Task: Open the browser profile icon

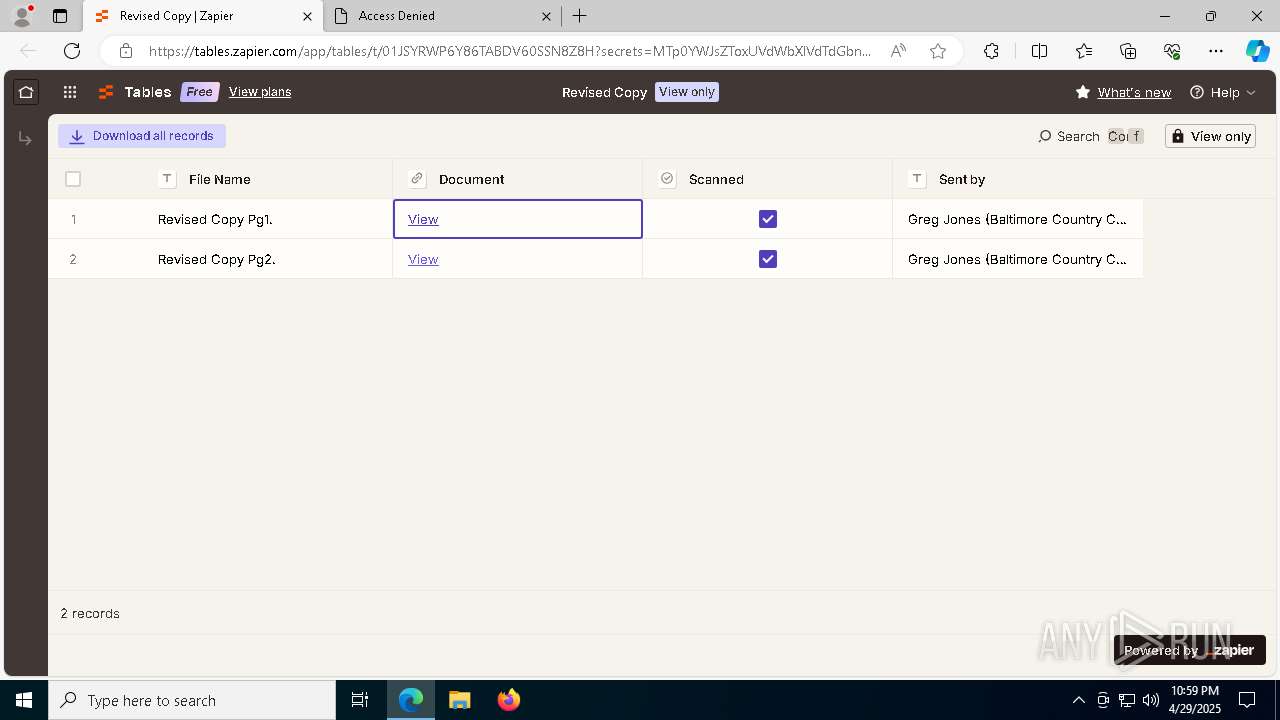Action: [21, 16]
